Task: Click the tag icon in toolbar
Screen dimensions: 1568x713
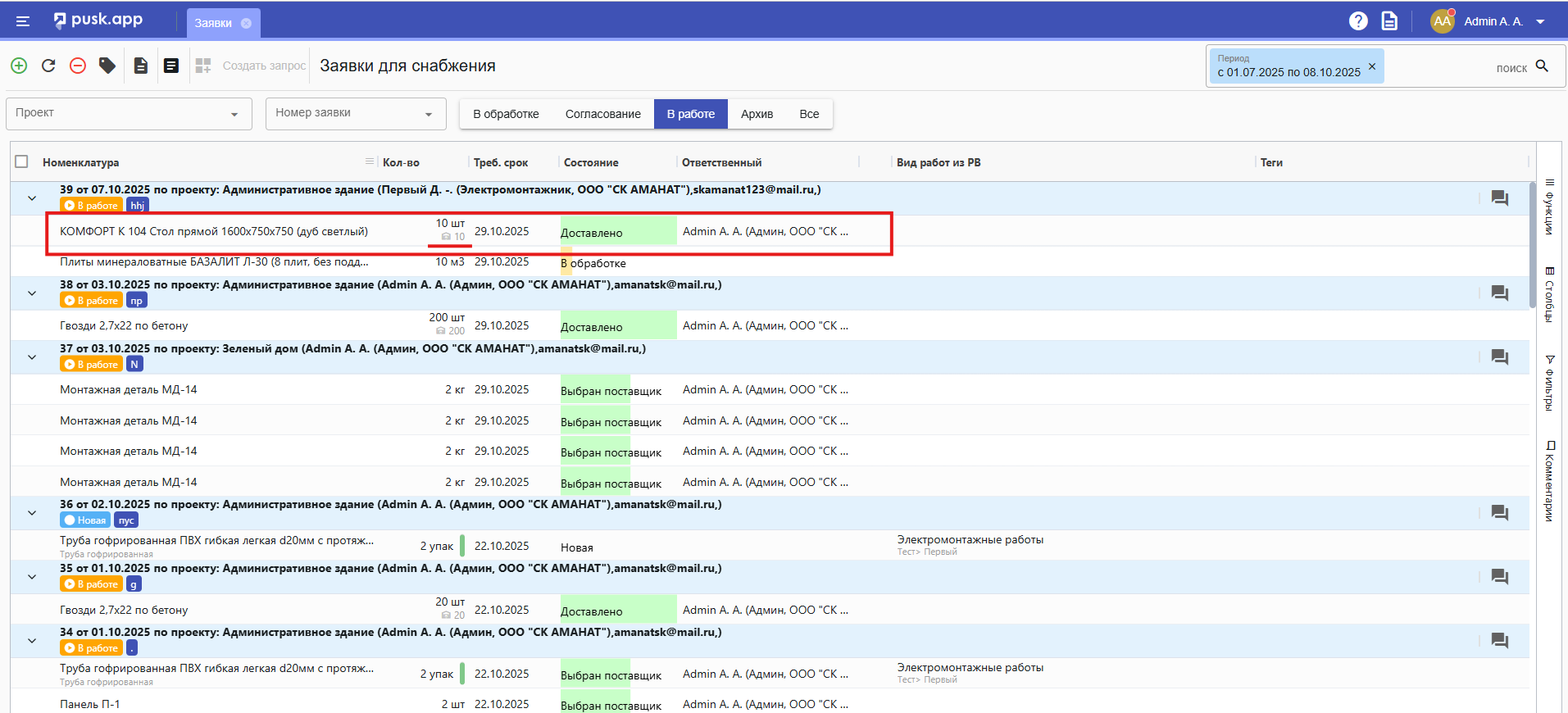Action: point(107,66)
